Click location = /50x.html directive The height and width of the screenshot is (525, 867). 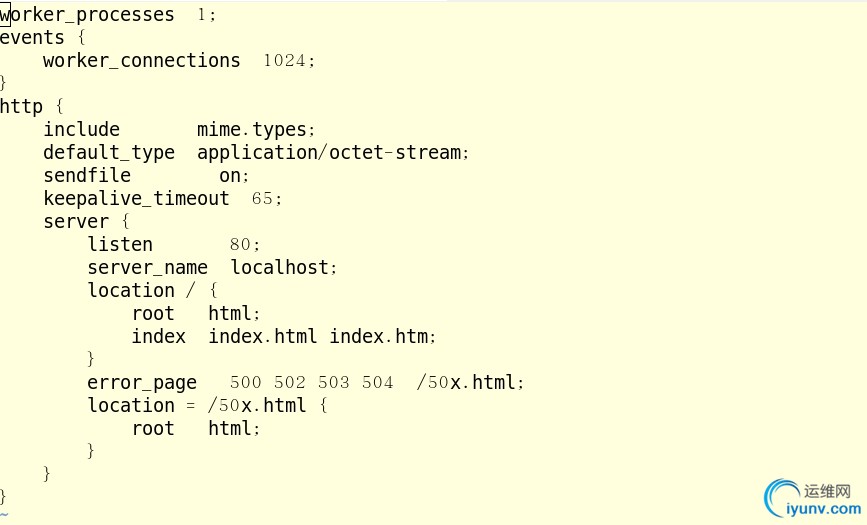tap(197, 406)
